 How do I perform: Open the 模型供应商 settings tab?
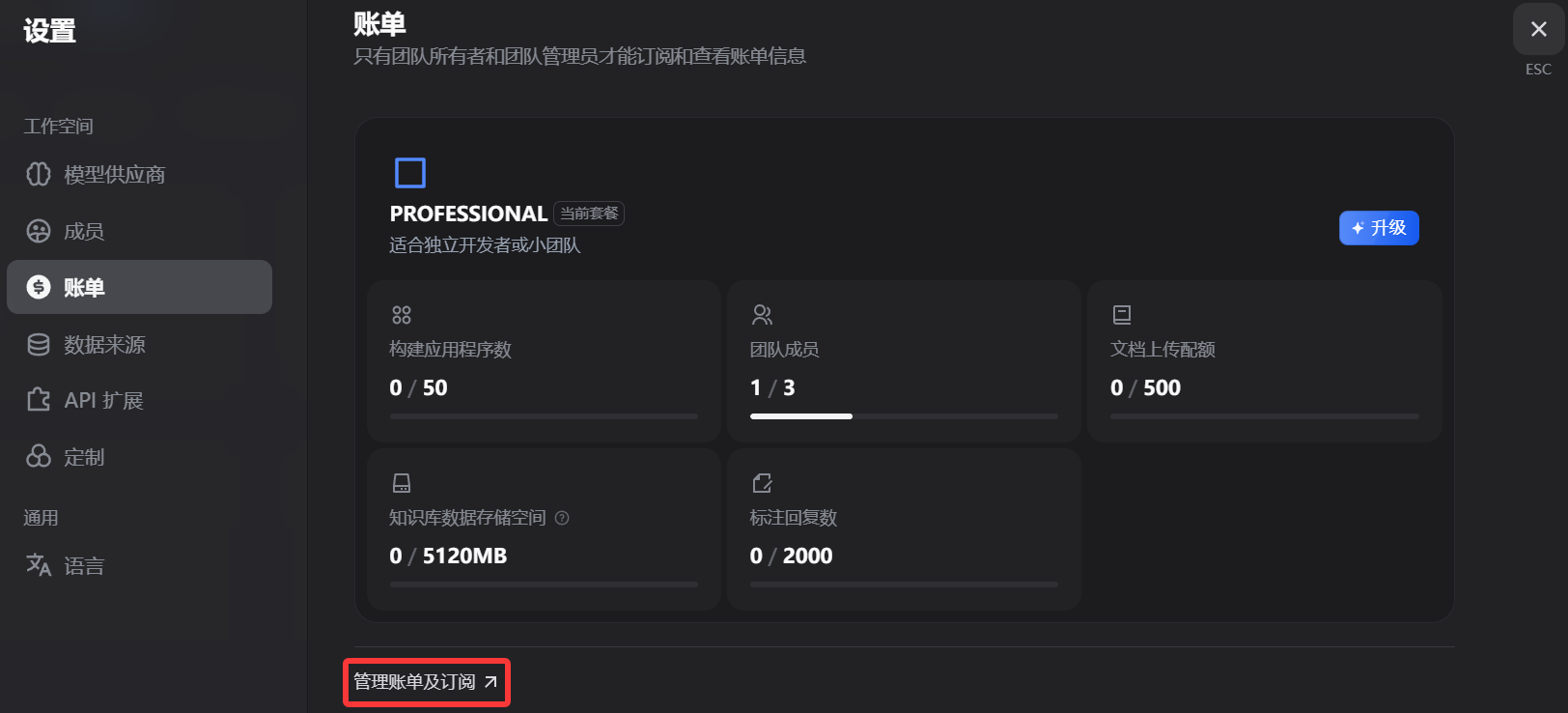(x=114, y=175)
